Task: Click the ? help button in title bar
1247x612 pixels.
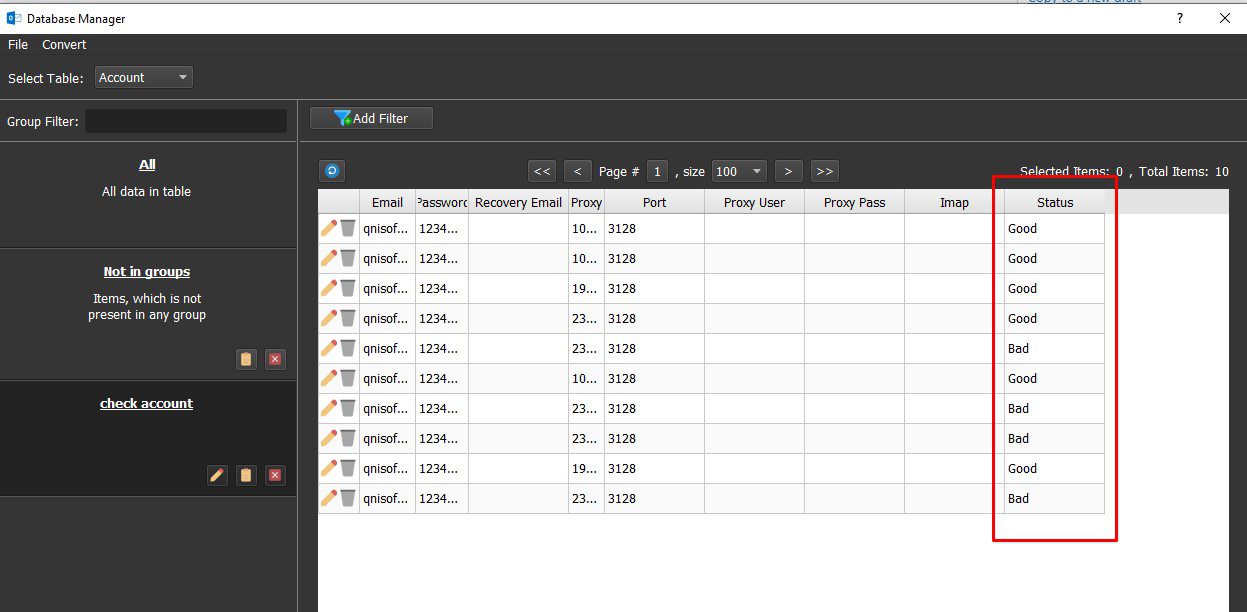Action: point(1180,18)
